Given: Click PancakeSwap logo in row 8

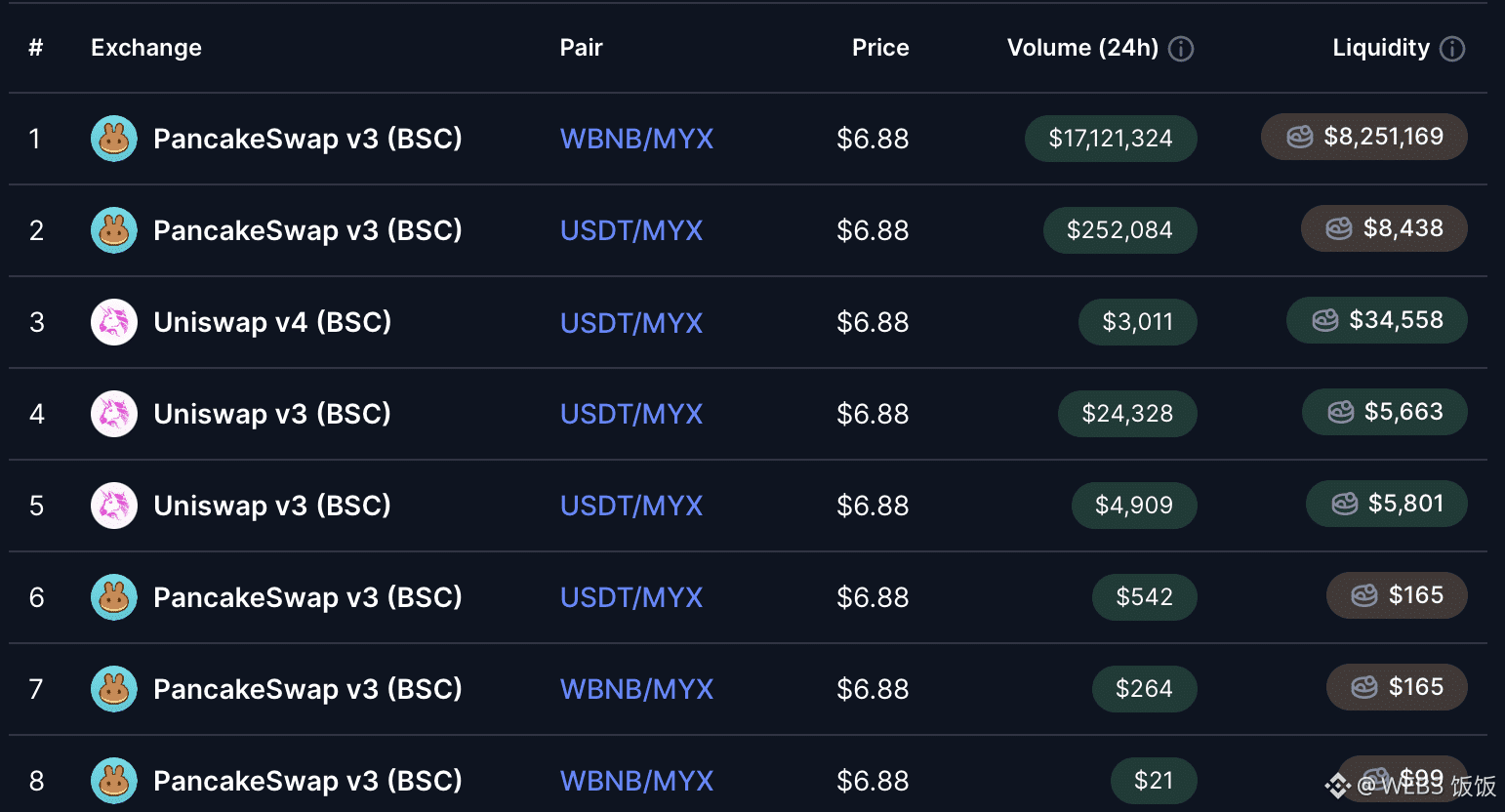Looking at the screenshot, I should 114,781.
